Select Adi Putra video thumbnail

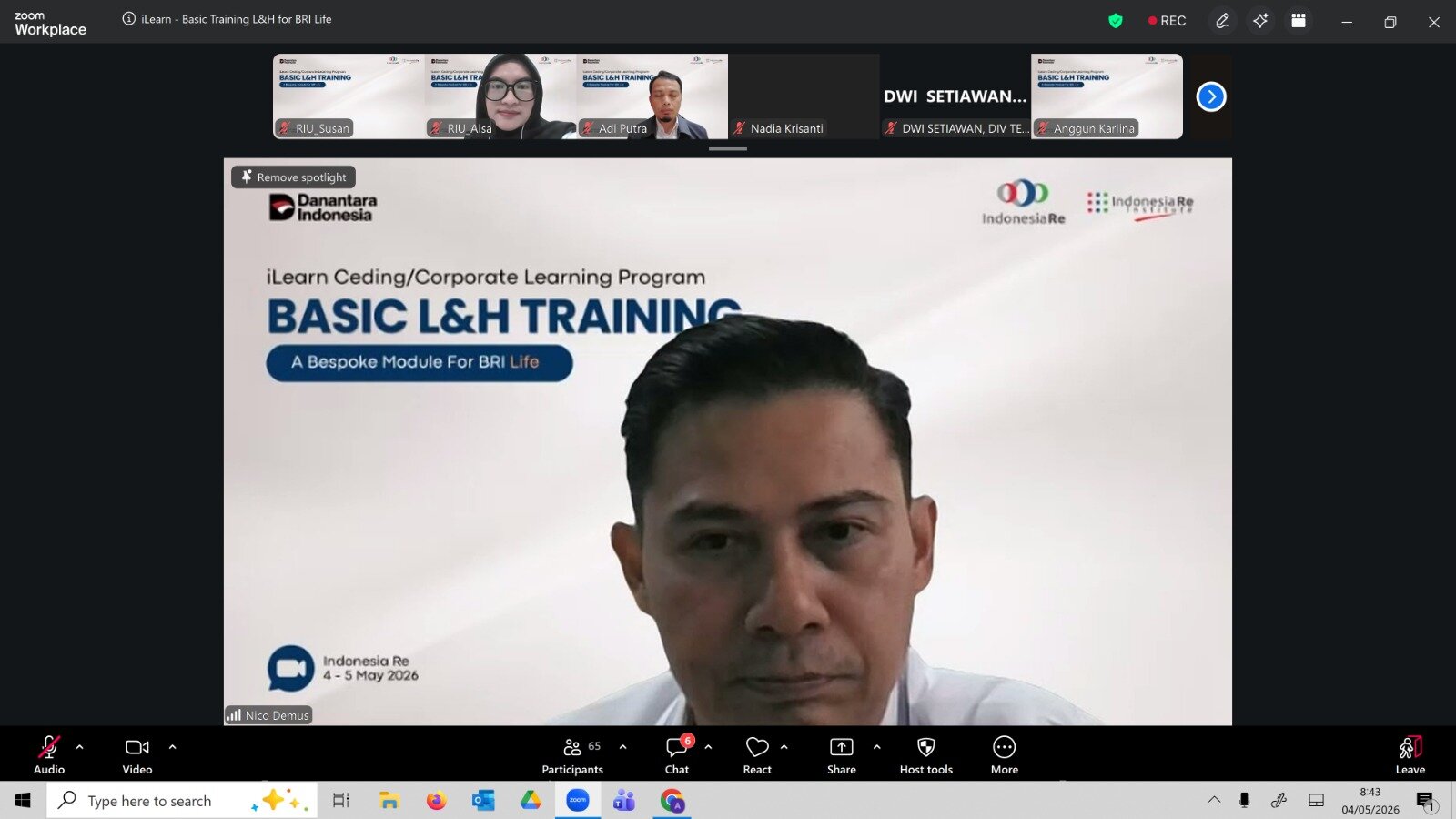652,96
